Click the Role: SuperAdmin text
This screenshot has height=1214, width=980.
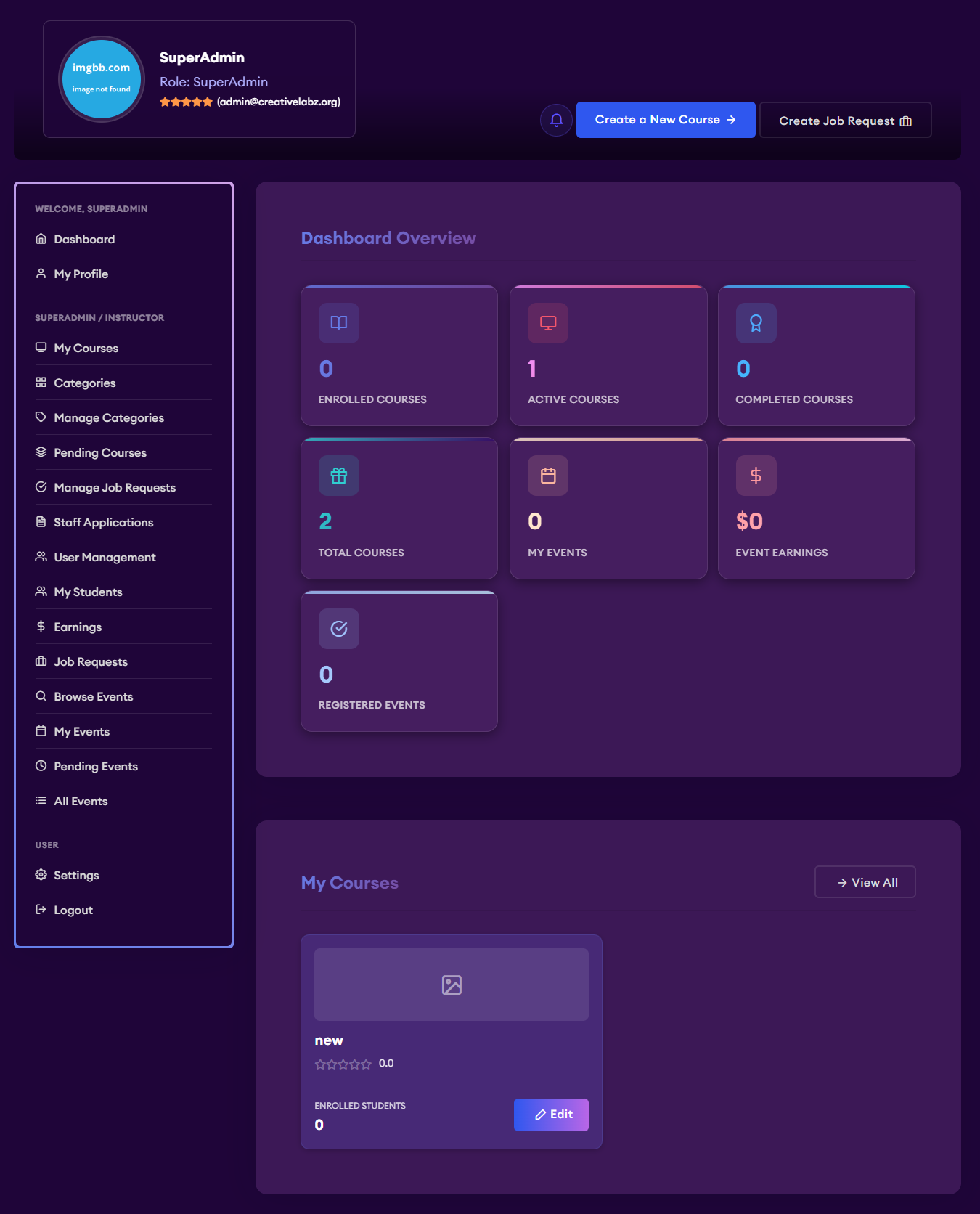coord(214,82)
